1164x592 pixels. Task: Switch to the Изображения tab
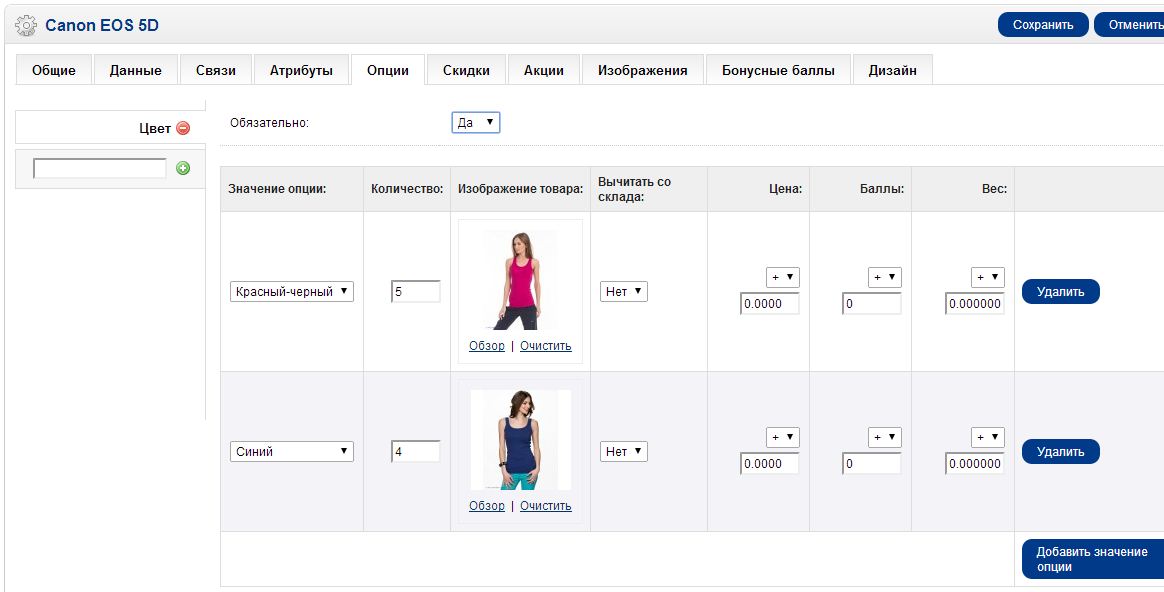pos(642,70)
